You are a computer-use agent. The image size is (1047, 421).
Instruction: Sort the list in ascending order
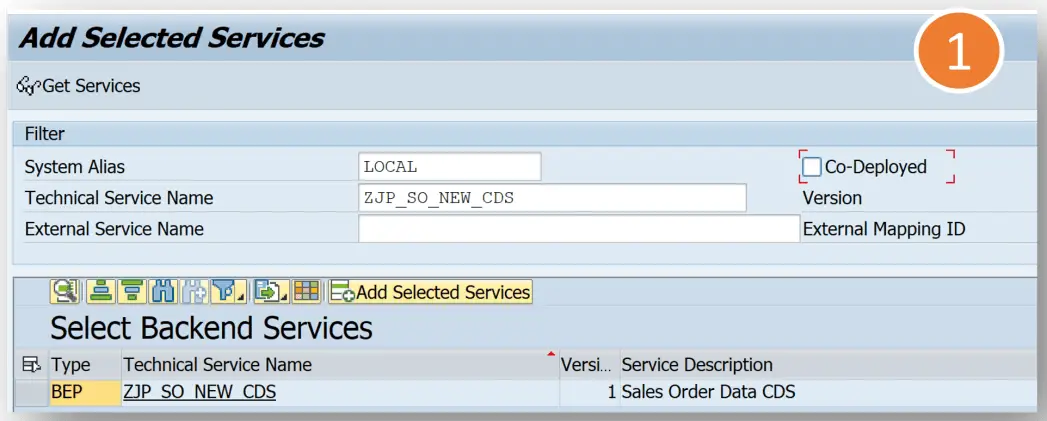pos(99,292)
